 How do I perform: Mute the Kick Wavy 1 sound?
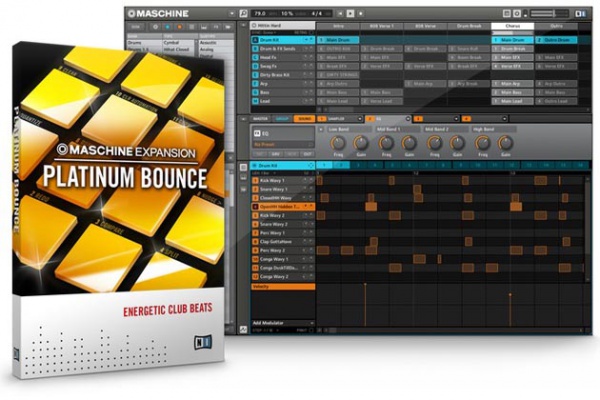pos(306,180)
